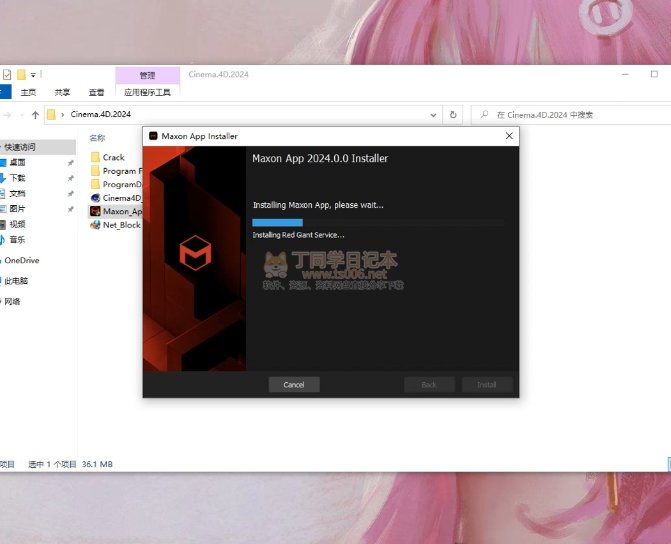Click the properties checkmark icon in title bar
Image resolution: width=671 pixels, height=544 pixels.
(x=7, y=74)
